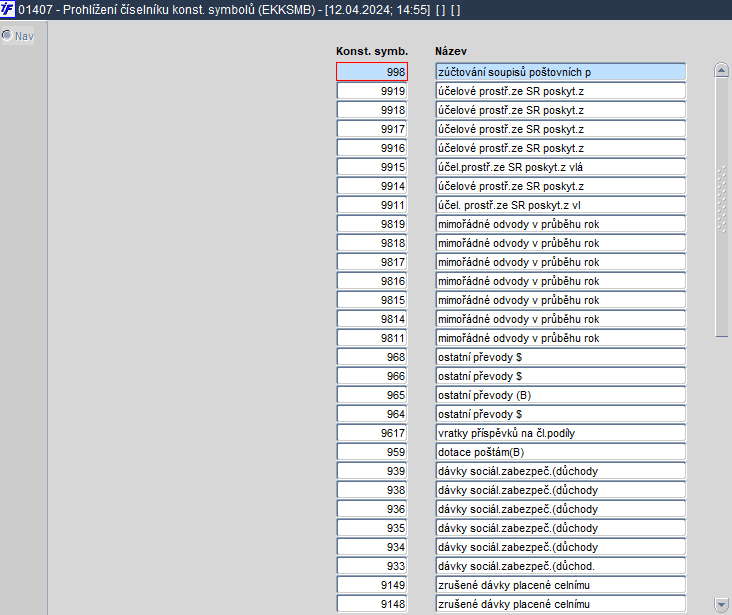Select the code field 934
The width and height of the screenshot is (732, 615).
click(372, 547)
